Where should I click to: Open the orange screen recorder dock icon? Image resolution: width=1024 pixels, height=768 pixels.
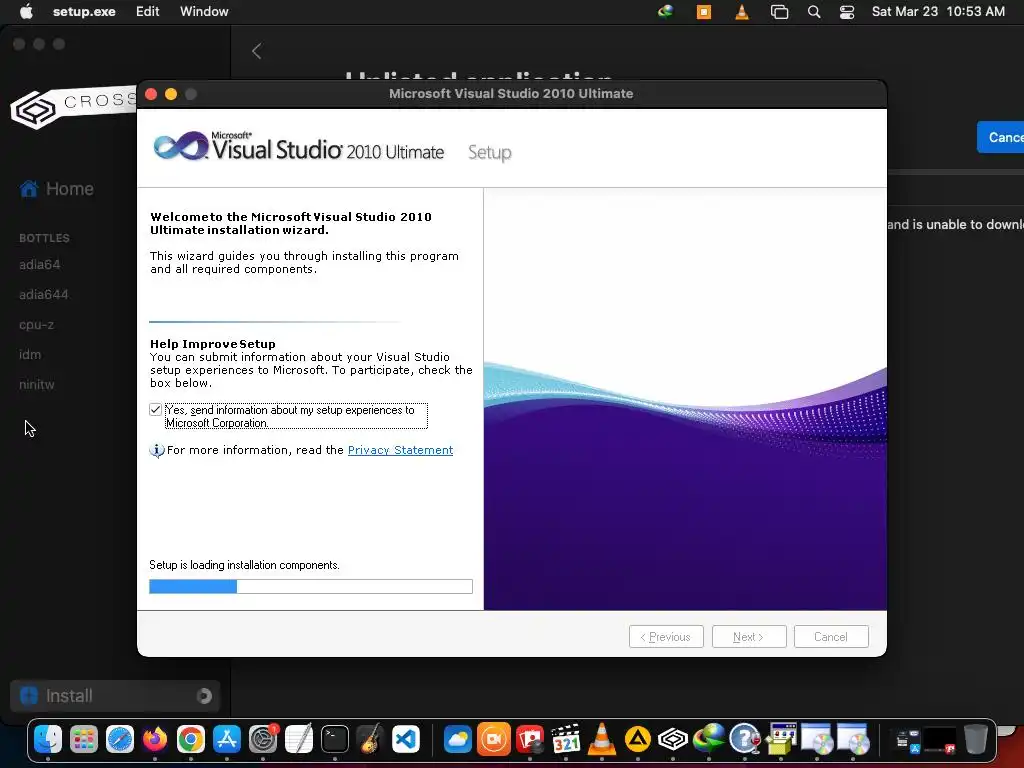coord(494,740)
